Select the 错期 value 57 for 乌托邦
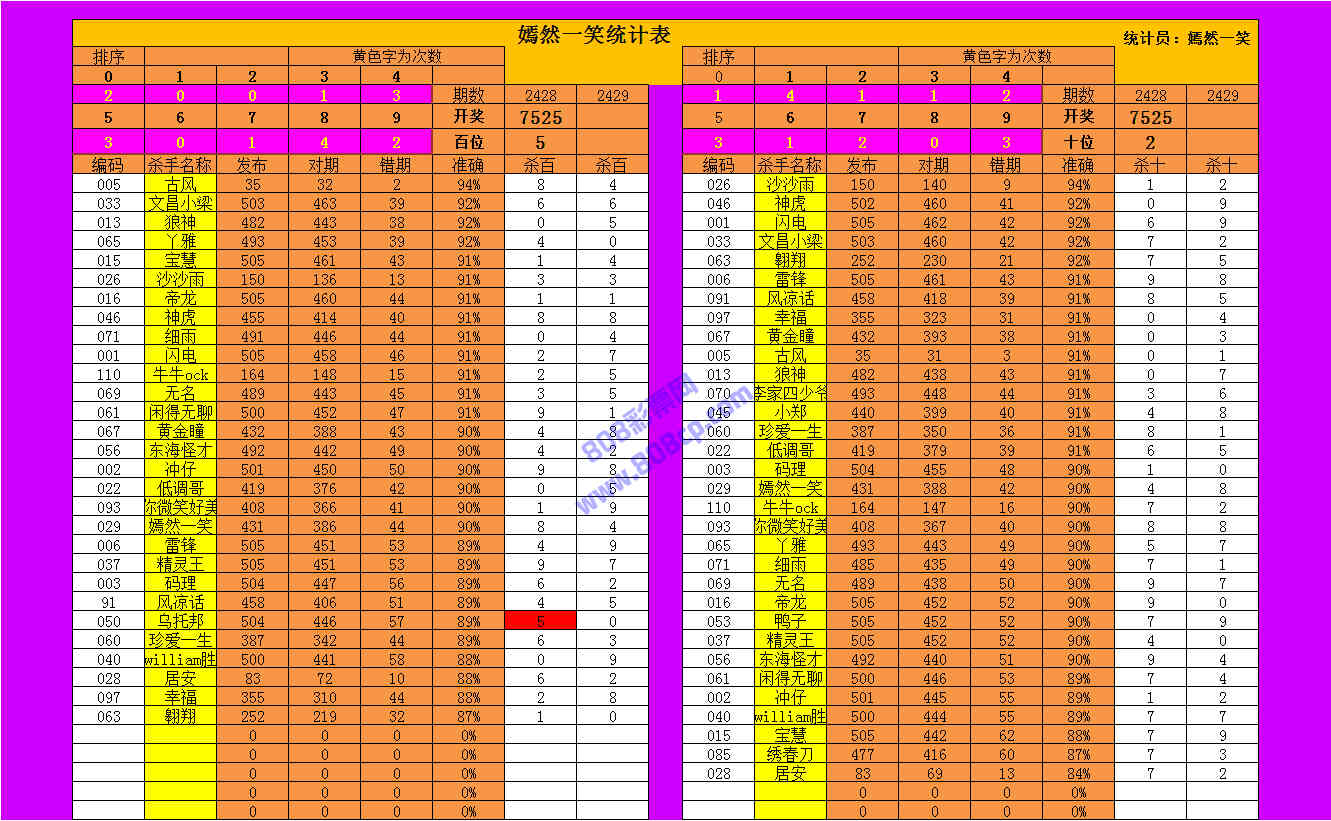Image resolution: width=1331 pixels, height=821 pixels. coord(396,621)
